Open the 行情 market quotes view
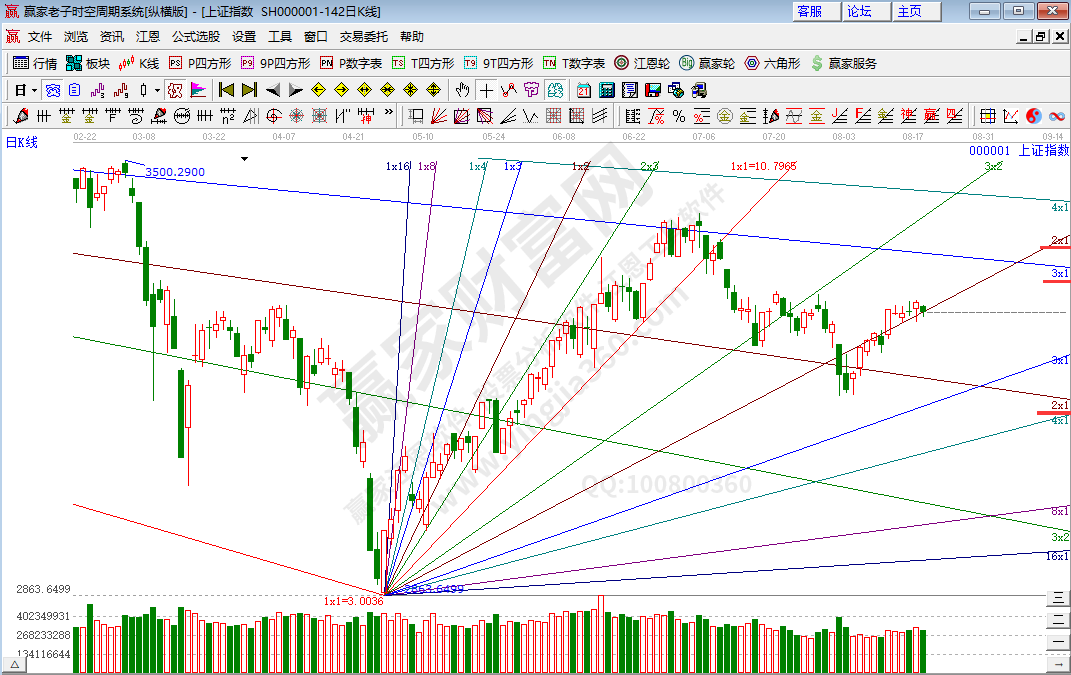This screenshot has width=1071, height=675. coord(34,63)
